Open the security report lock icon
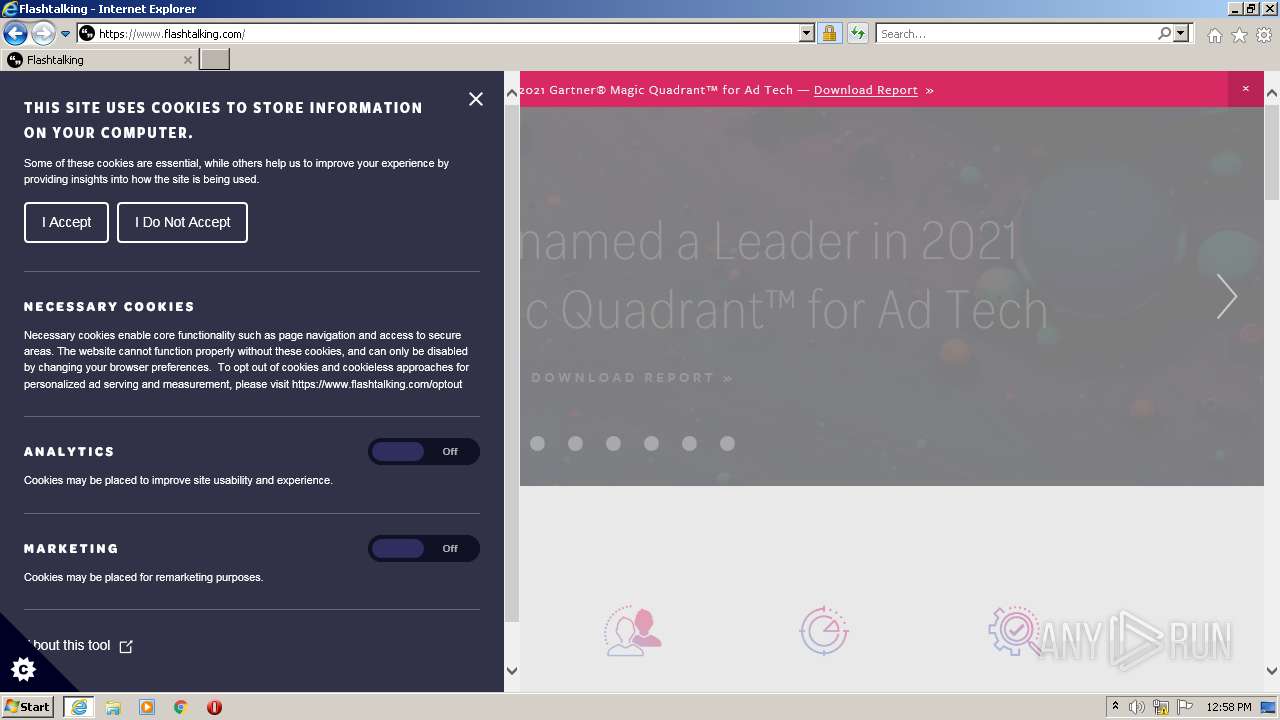This screenshot has height=720, width=1280. (829, 33)
